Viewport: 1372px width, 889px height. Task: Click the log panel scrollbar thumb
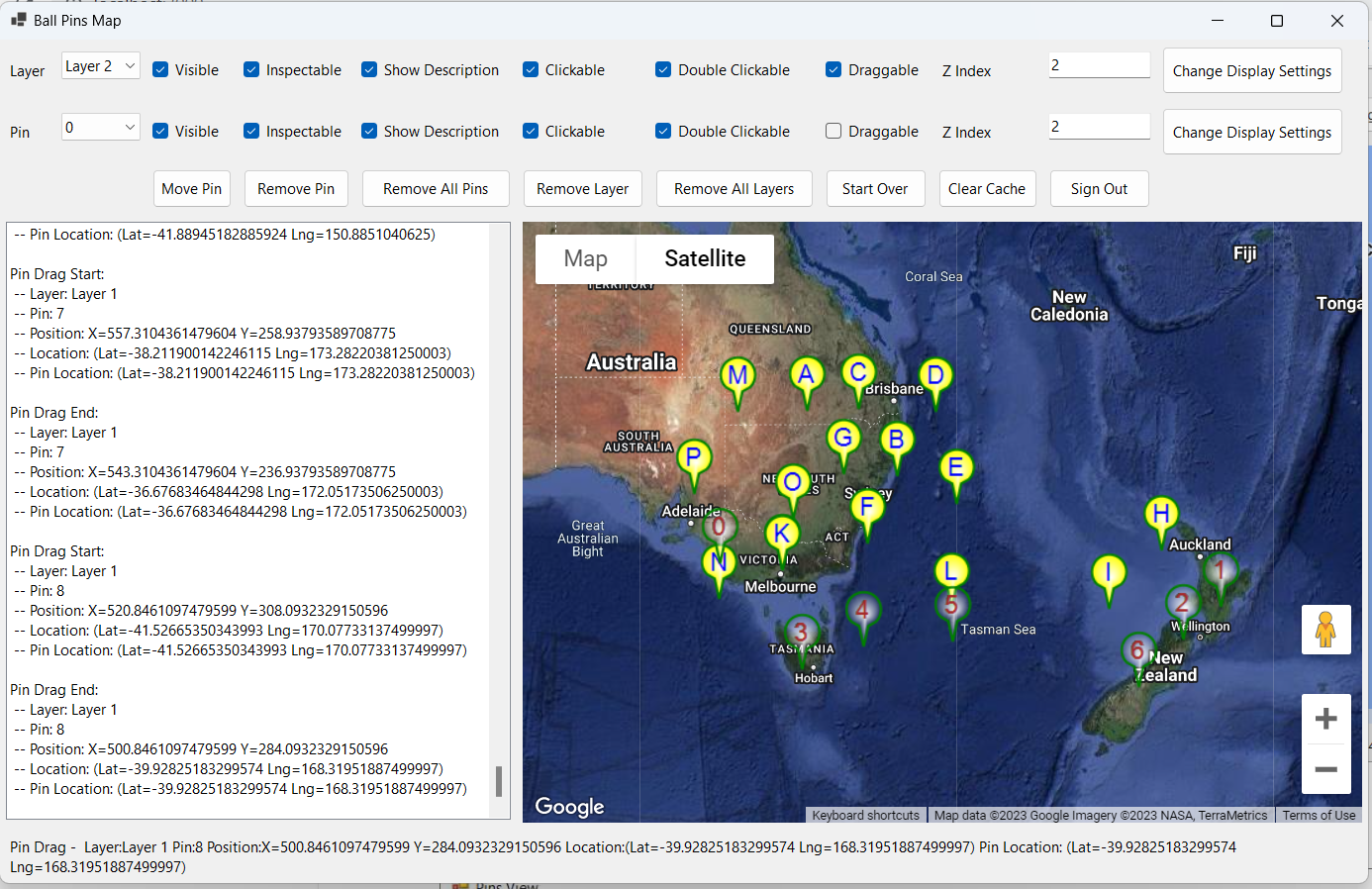(x=499, y=781)
